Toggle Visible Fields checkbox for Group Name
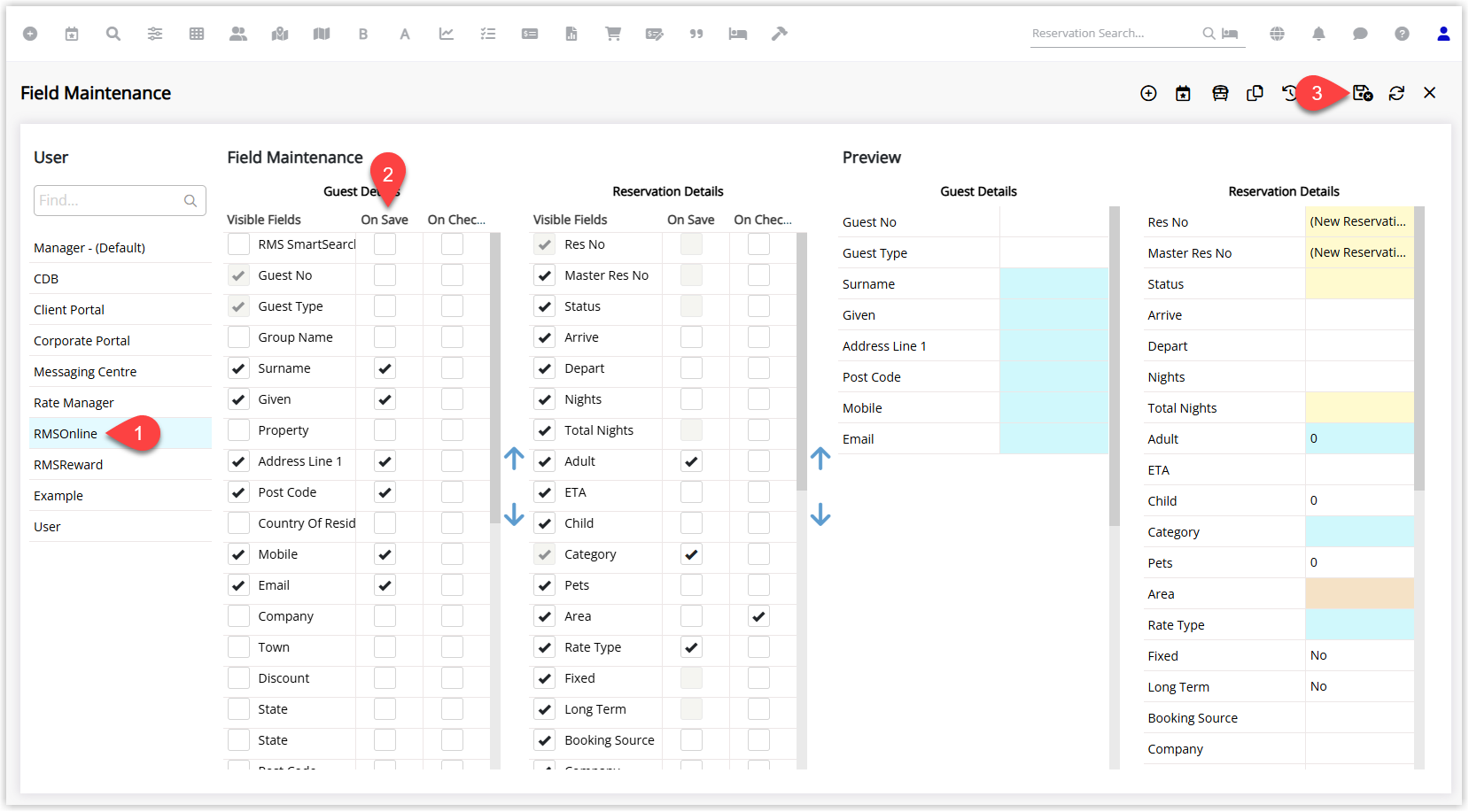1469x812 pixels. point(238,337)
